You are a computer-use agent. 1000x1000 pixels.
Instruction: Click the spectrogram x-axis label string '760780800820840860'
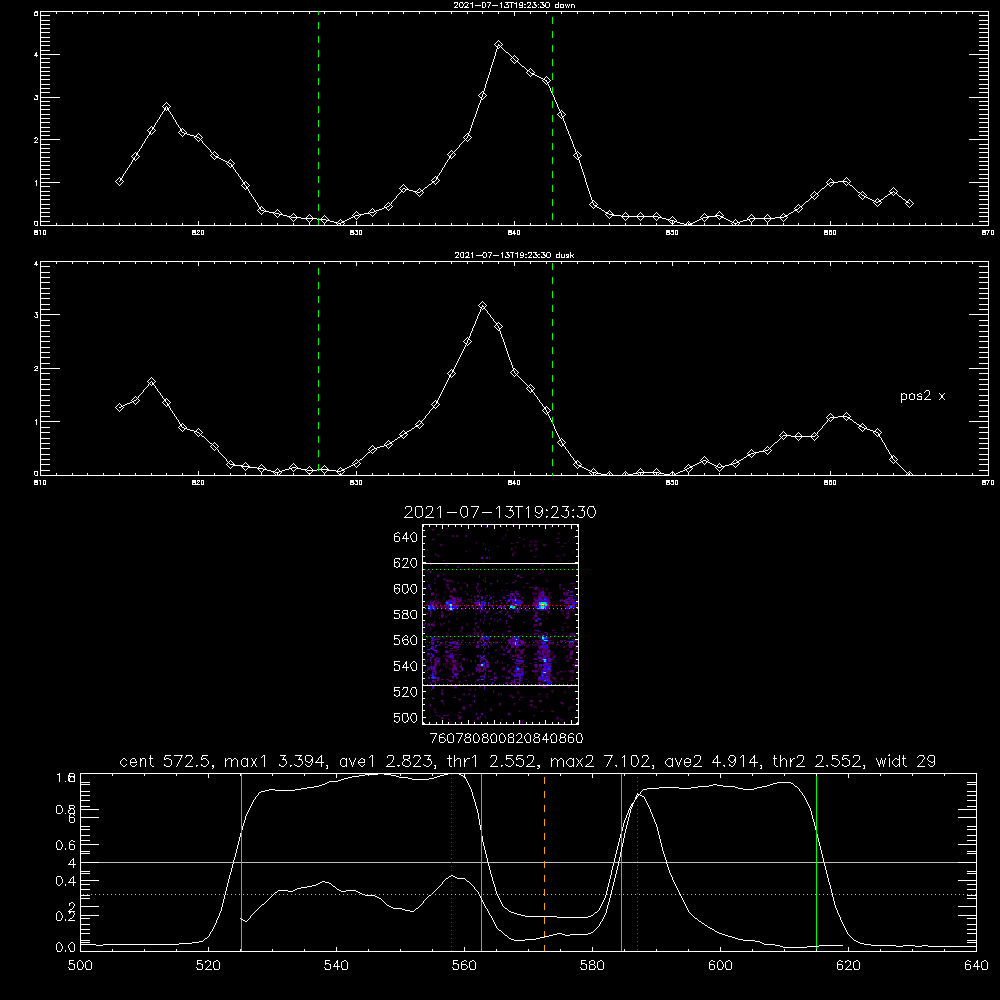coord(506,739)
